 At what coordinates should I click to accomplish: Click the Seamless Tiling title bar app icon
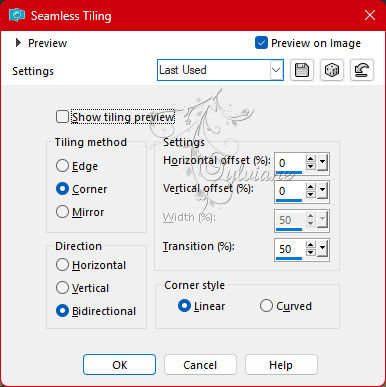coord(17,15)
